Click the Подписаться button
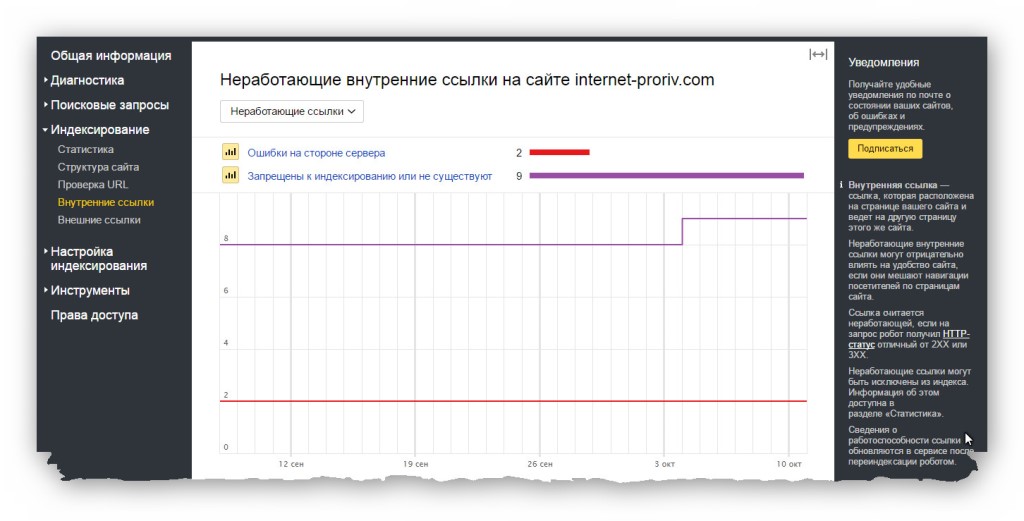 [x=885, y=149]
